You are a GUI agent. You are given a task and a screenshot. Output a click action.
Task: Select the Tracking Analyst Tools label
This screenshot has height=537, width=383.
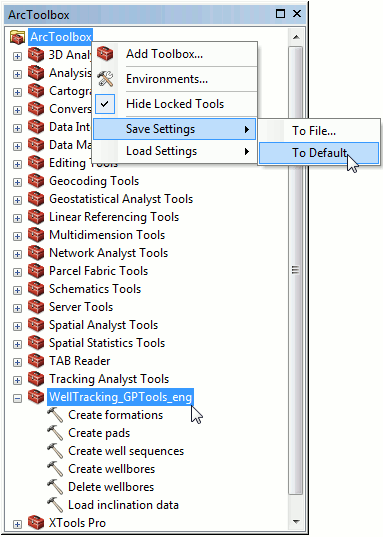click(109, 379)
